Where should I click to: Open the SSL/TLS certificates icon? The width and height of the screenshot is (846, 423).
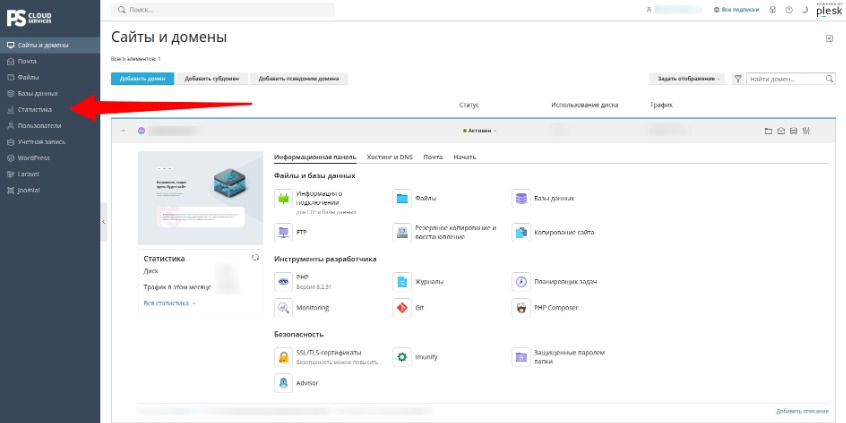coord(283,357)
